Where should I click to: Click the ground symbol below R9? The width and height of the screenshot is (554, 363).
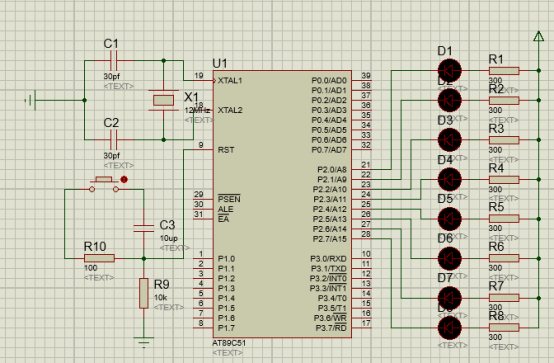click(144, 342)
